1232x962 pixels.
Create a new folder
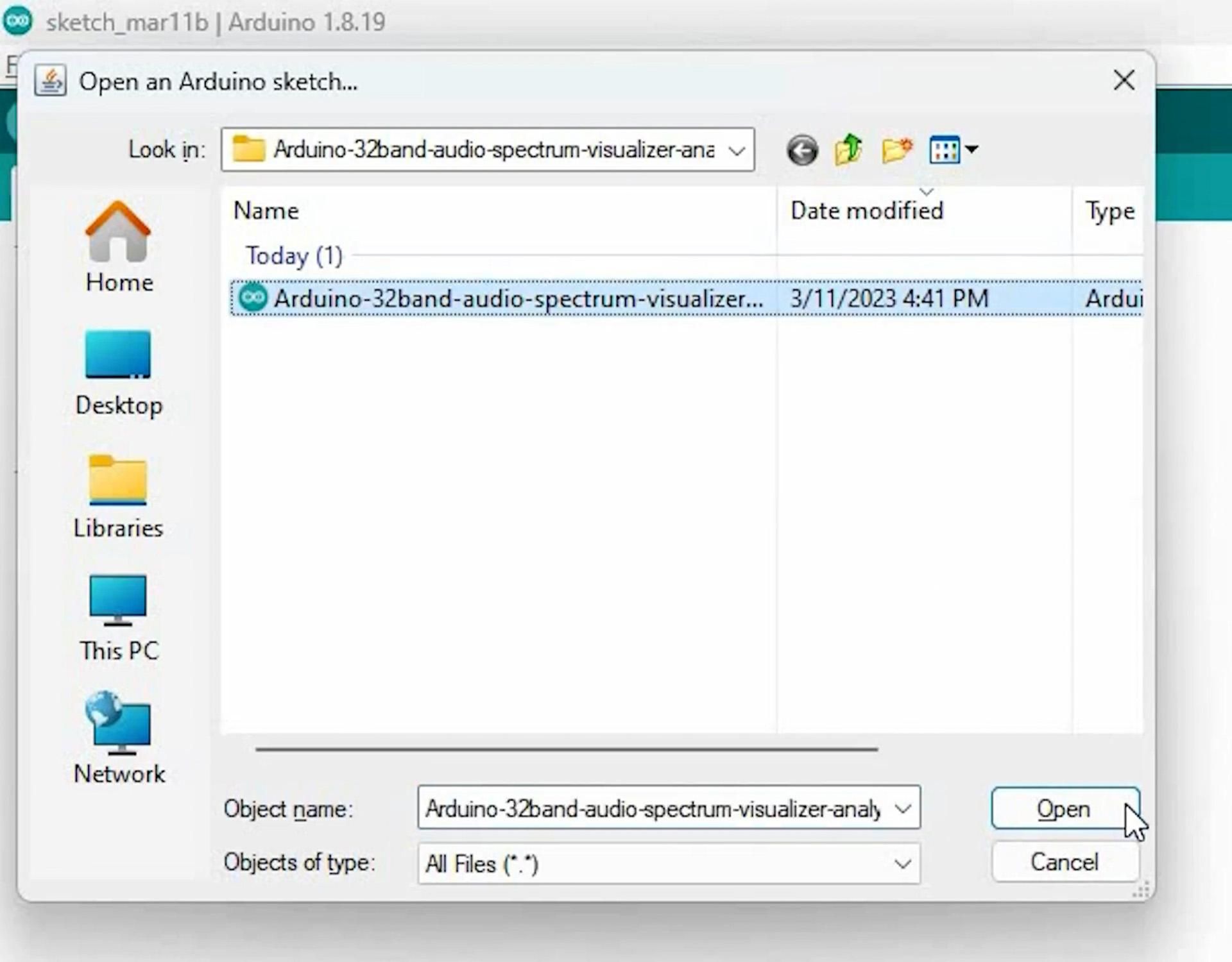click(897, 151)
